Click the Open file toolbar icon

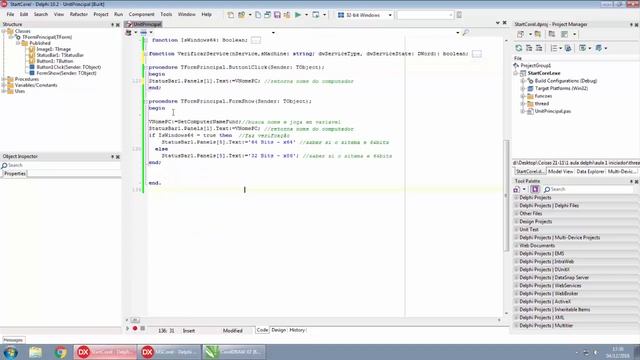[242, 15]
